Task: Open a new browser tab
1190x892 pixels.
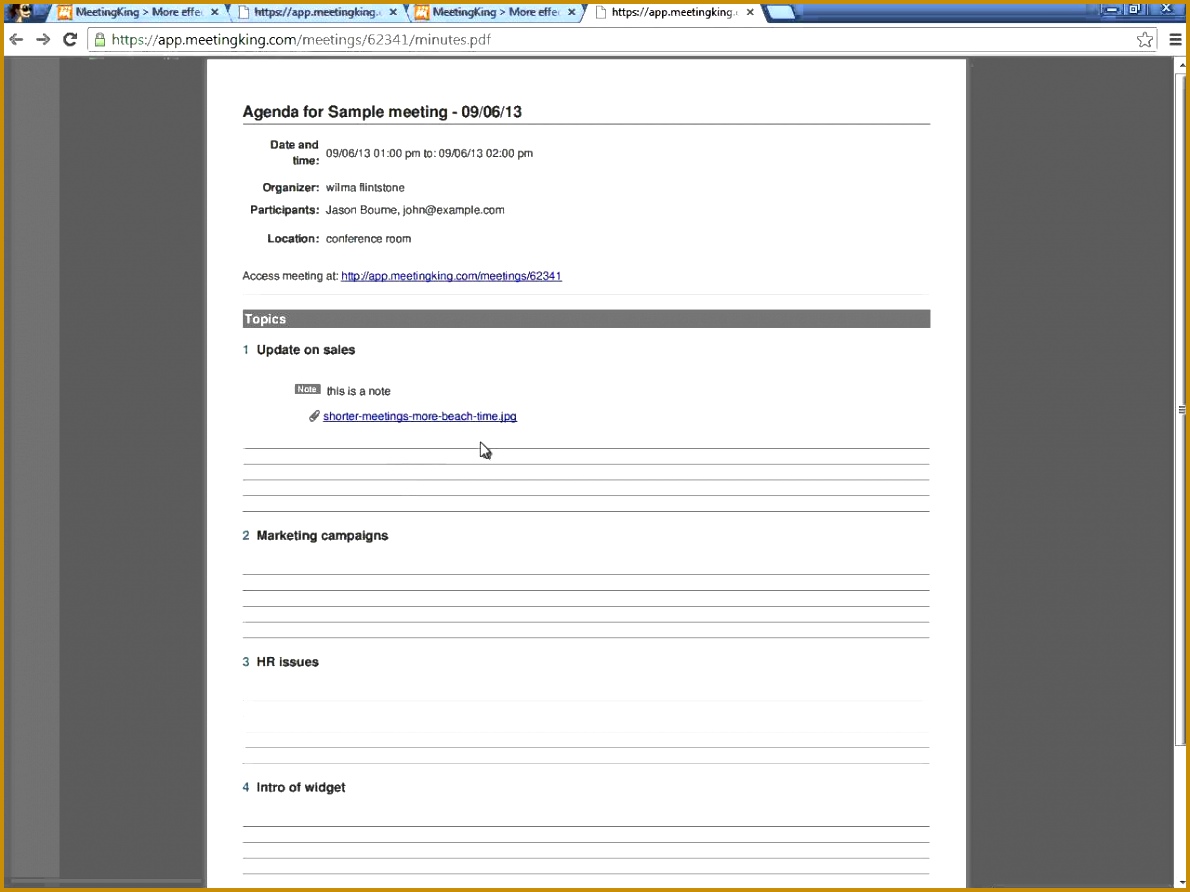Action: 780,12
